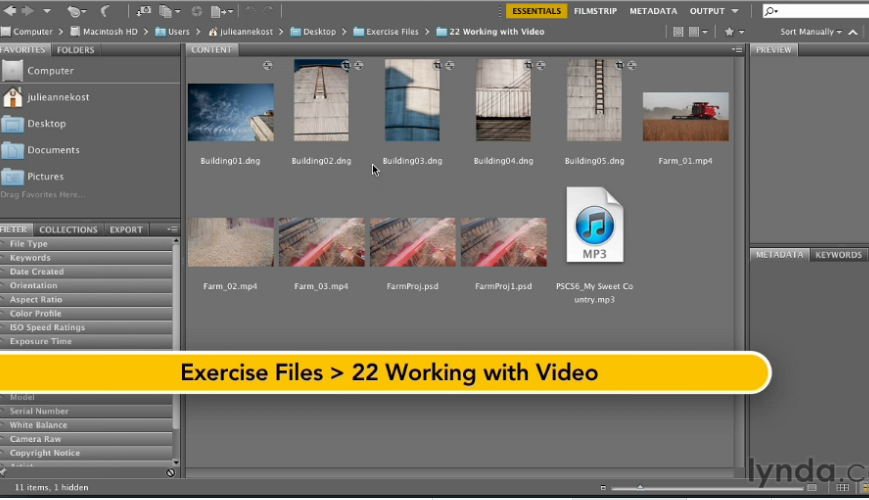This screenshot has height=500, width=869.
Task: Switch to the Collections tab
Action: (68, 229)
